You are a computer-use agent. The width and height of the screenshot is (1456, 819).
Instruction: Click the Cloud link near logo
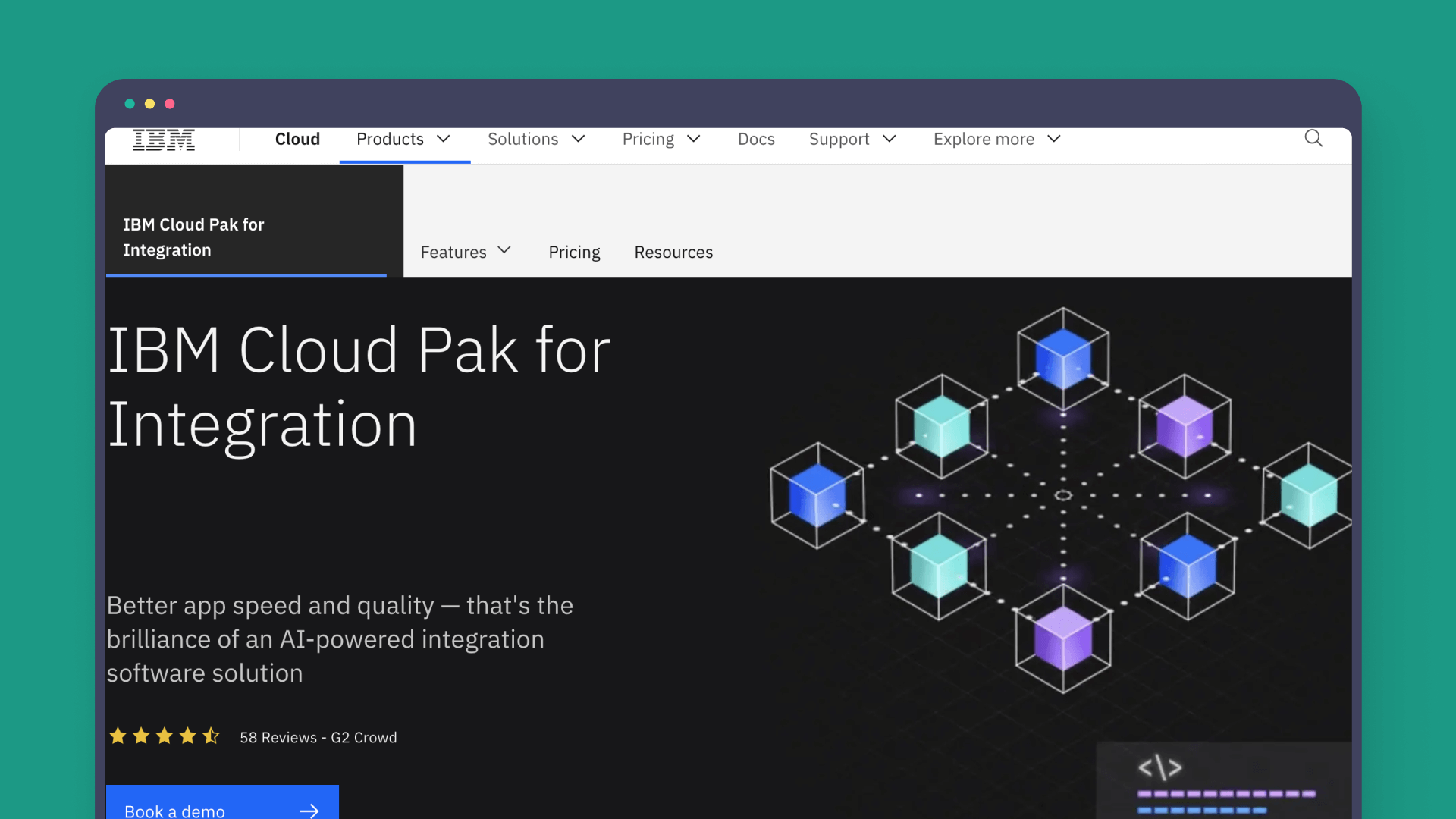click(x=297, y=140)
